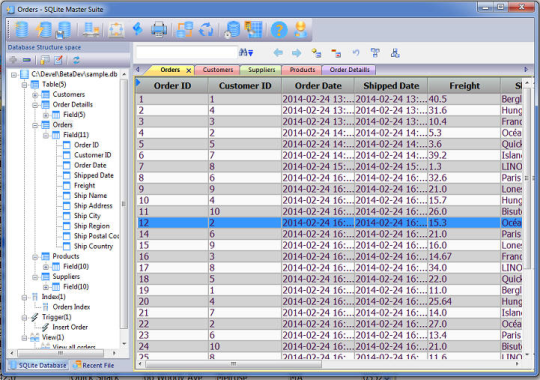
Task: Select the Ship Address field in tree
Action: click(93, 206)
